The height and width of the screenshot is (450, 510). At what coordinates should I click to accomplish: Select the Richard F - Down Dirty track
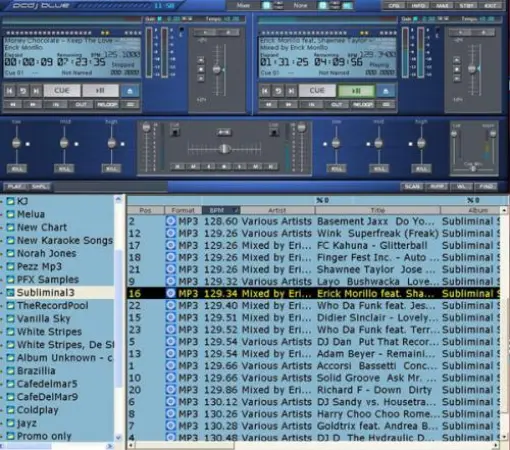(x=313, y=390)
